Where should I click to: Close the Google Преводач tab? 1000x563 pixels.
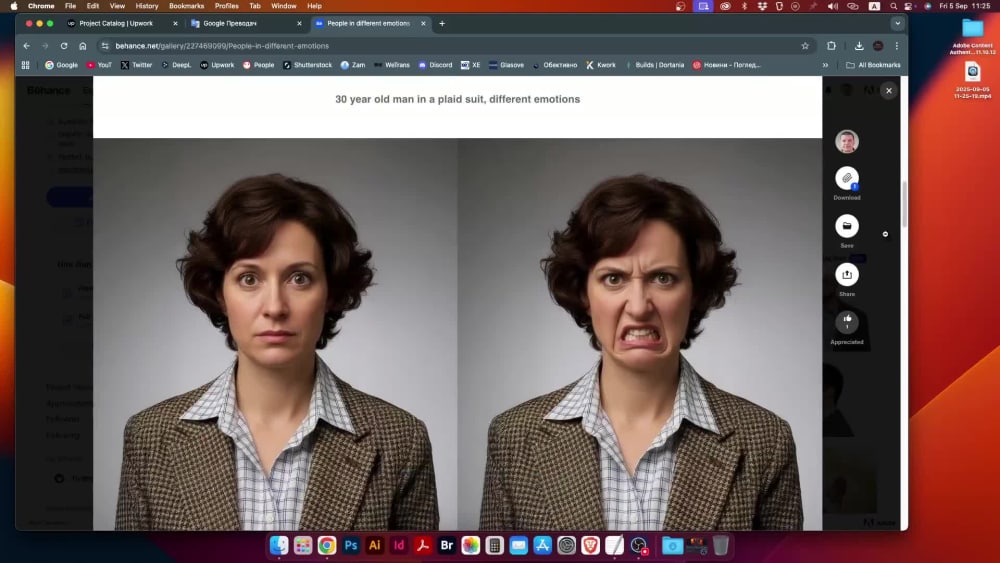[299, 24]
